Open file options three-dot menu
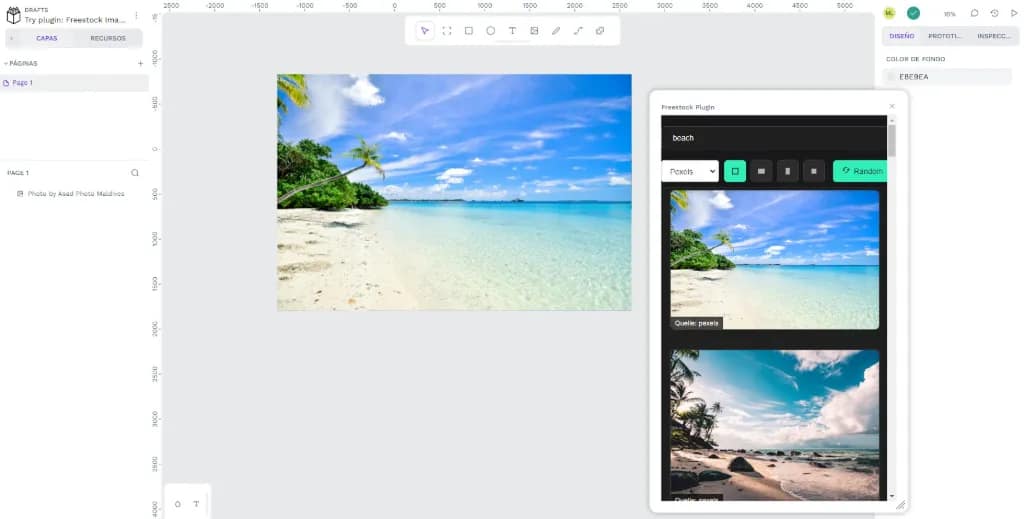This screenshot has height=519, width=1024. 136,15
